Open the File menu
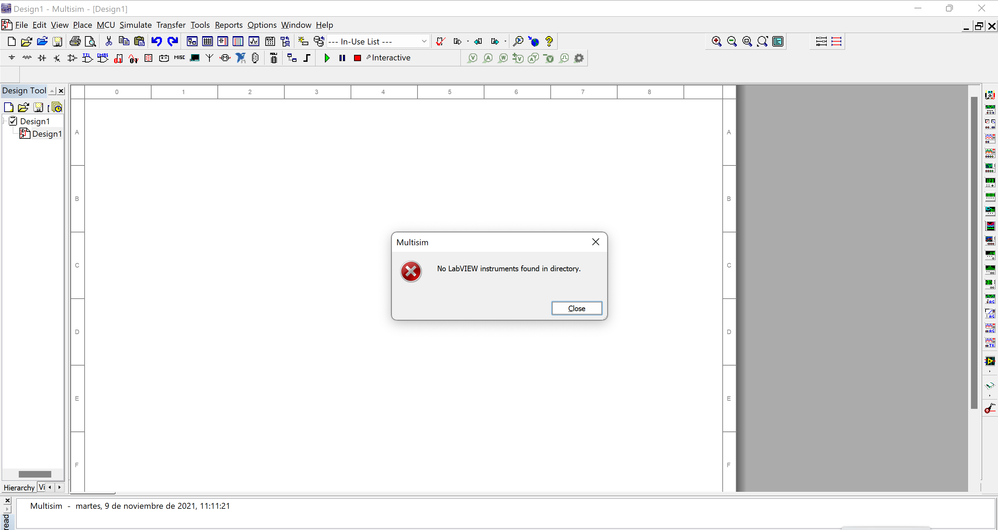Screen dimensions: 998x530 click(x=21, y=25)
